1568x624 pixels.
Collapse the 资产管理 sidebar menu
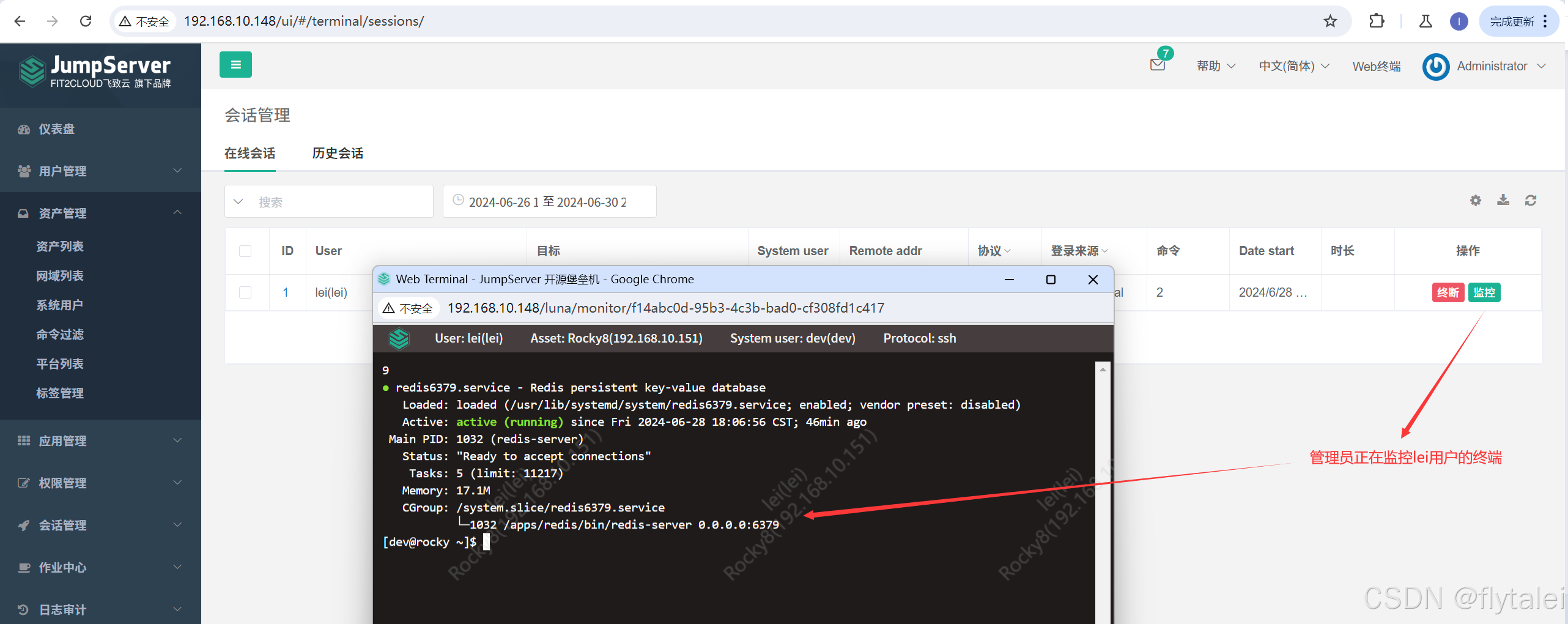[100, 213]
